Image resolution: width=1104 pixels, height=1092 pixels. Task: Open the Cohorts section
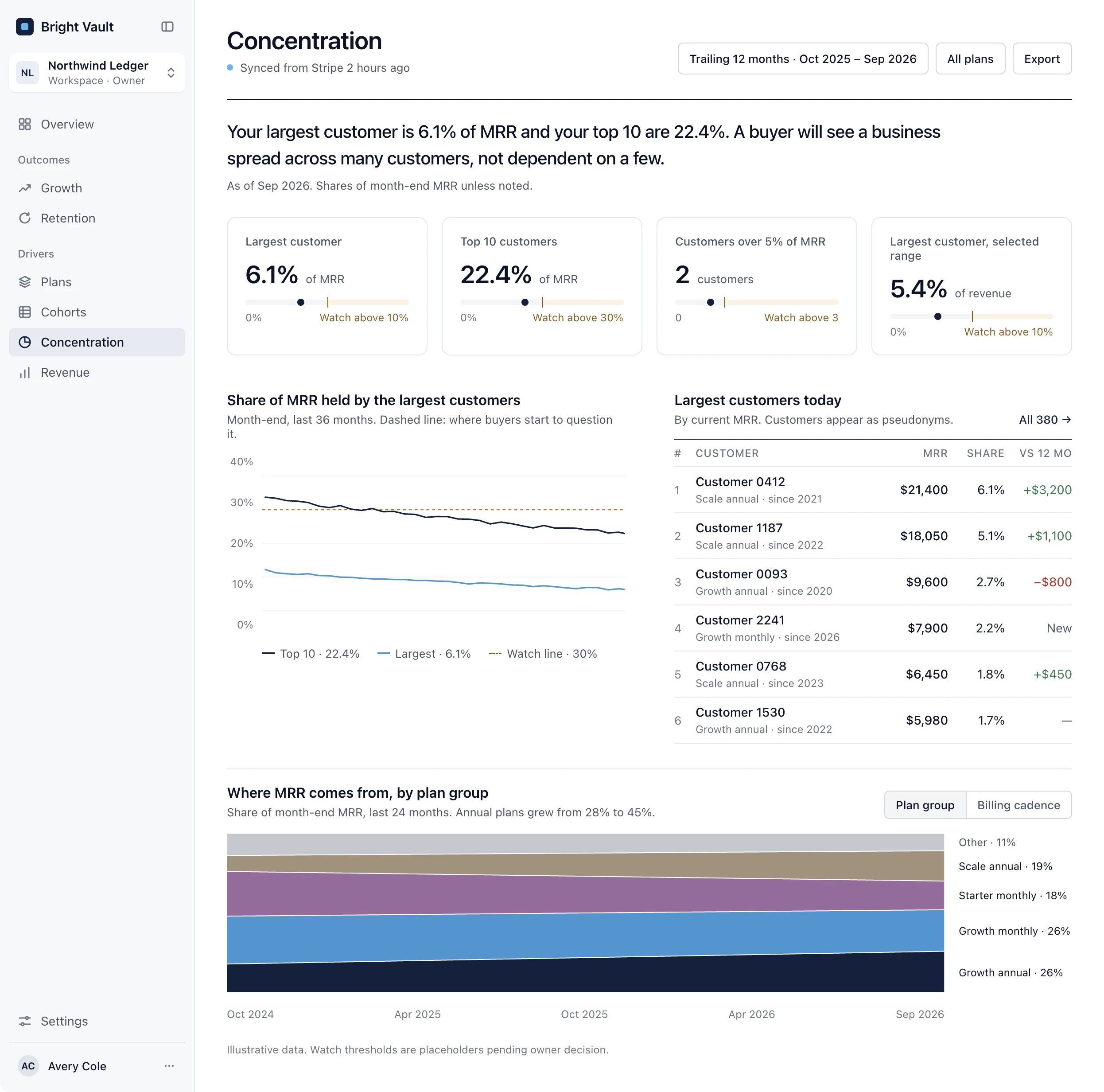point(97,312)
